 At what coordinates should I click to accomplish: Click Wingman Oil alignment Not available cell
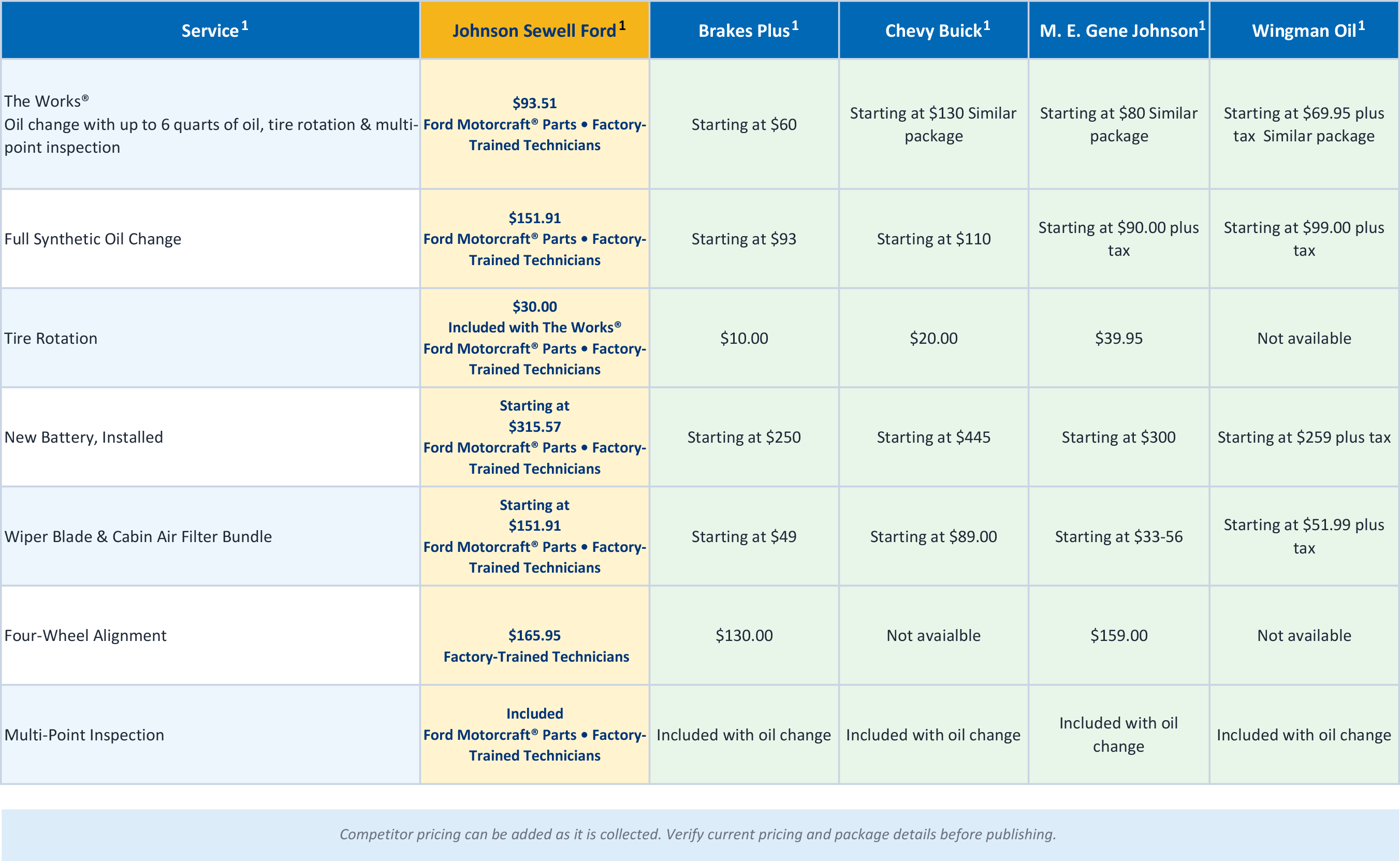pos(1304,635)
